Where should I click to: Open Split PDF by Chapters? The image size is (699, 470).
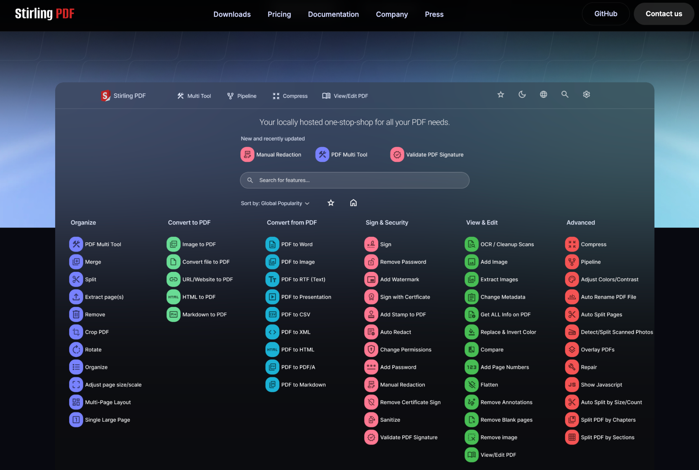coord(600,420)
